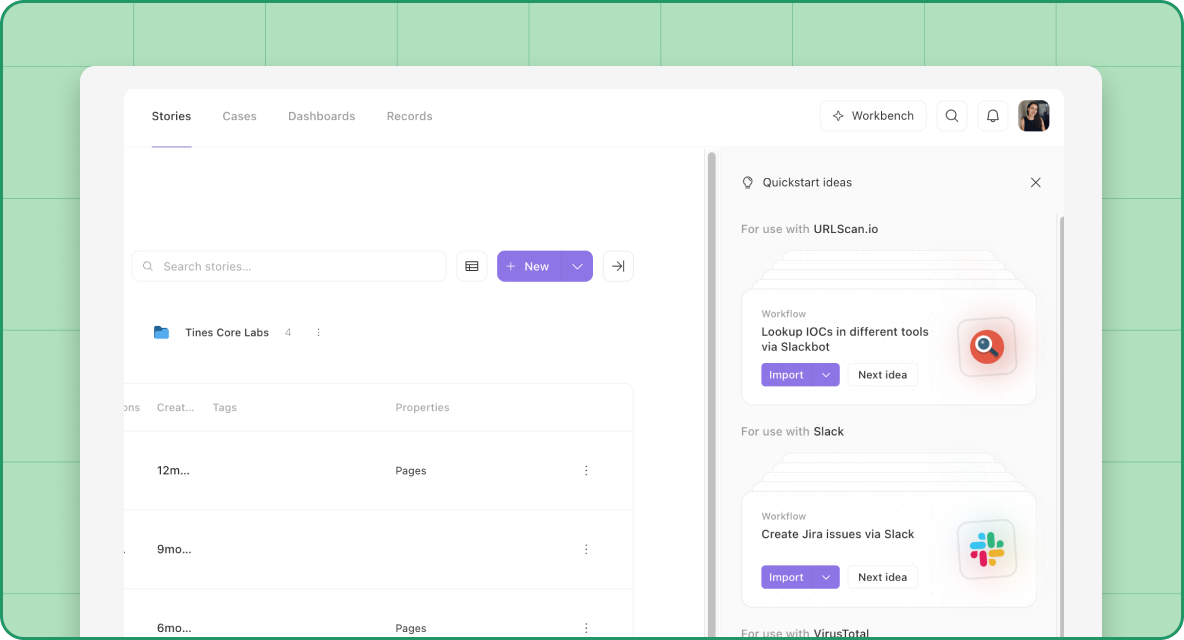The height and width of the screenshot is (640, 1184).
Task: Click the 9mo... created cell
Action: coord(174,549)
